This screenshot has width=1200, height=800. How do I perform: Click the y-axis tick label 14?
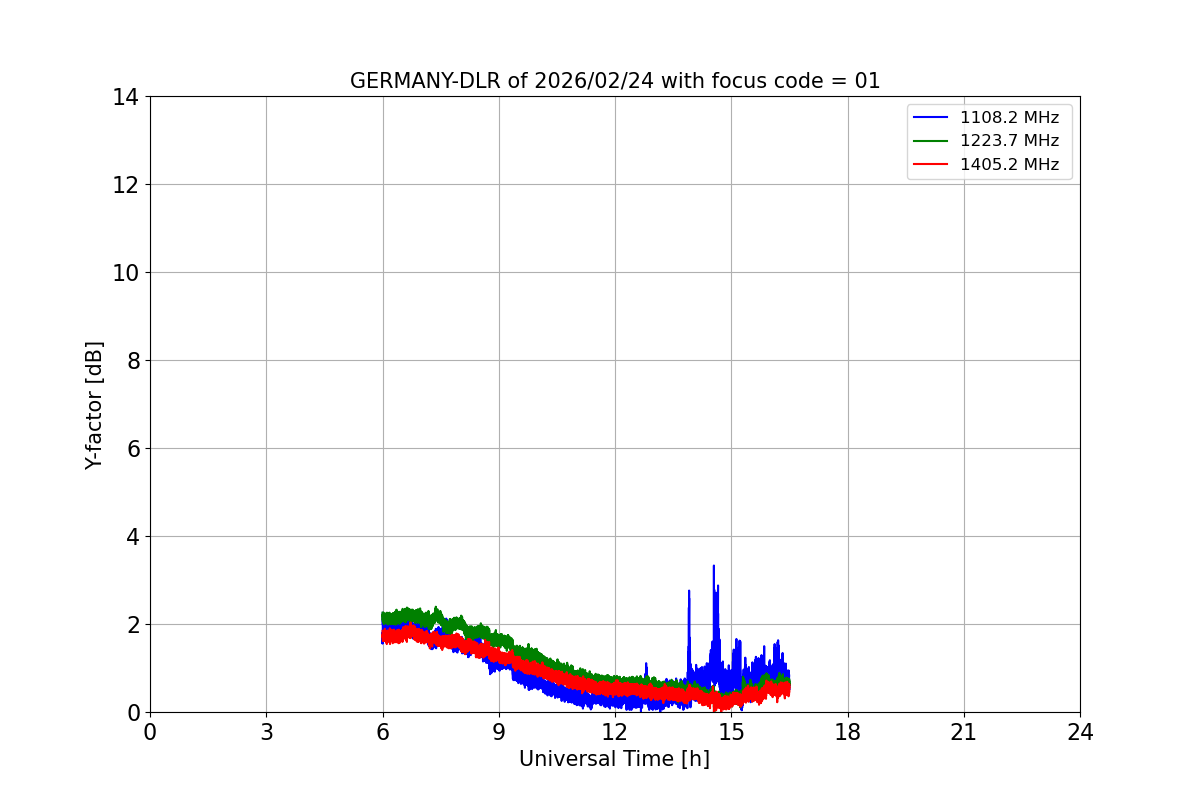coord(125,97)
